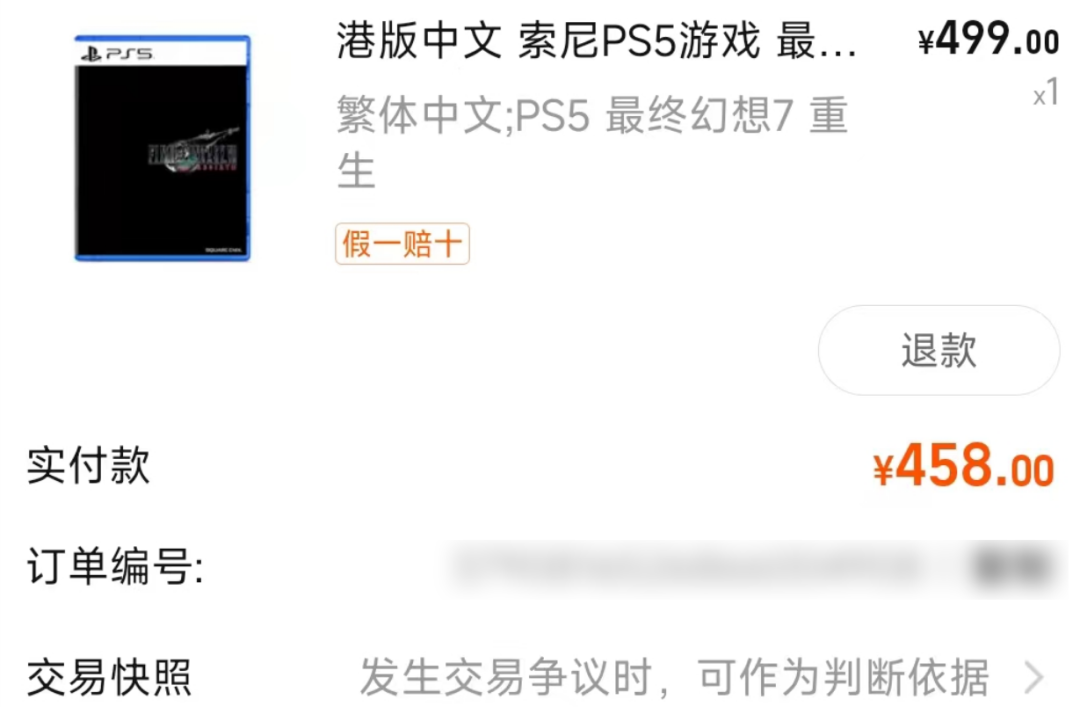Tap the 假一赔十 guarantee tag
The height and width of the screenshot is (707, 1080).
point(402,243)
